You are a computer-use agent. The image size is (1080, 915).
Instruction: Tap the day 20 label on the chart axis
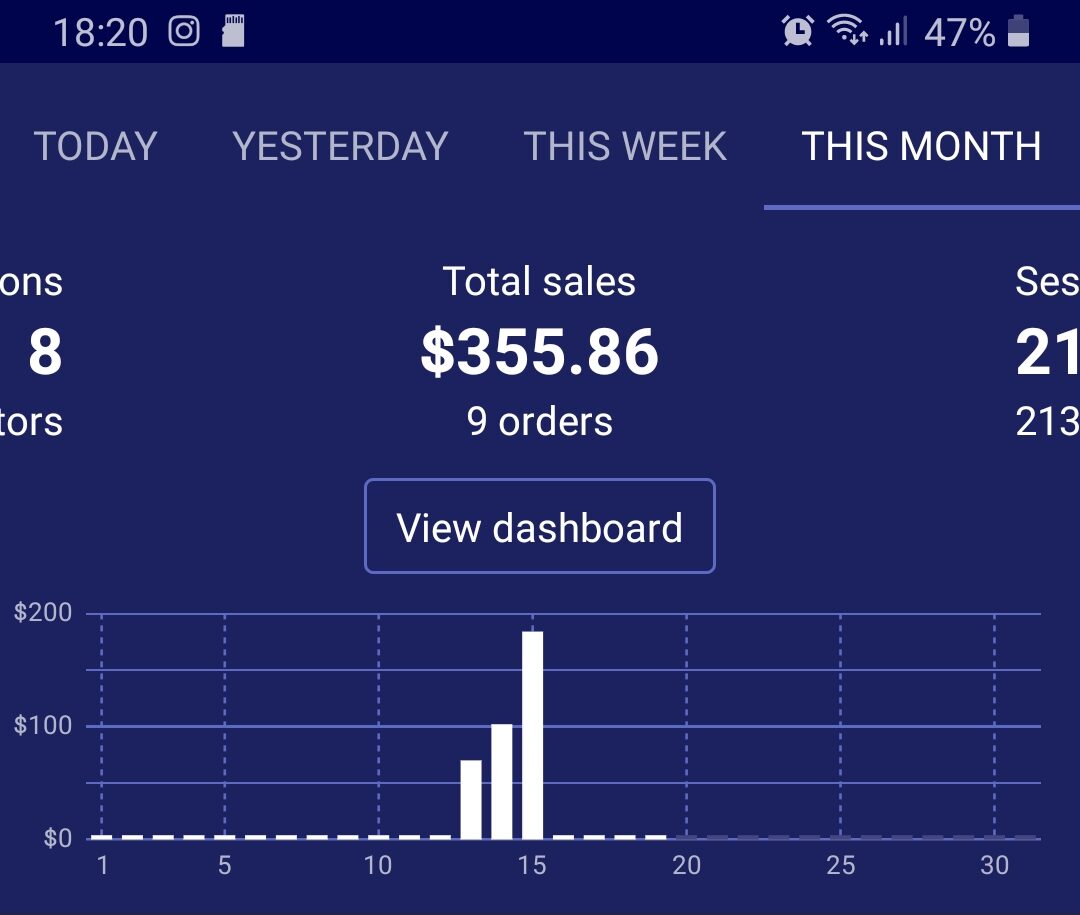[x=686, y=865]
